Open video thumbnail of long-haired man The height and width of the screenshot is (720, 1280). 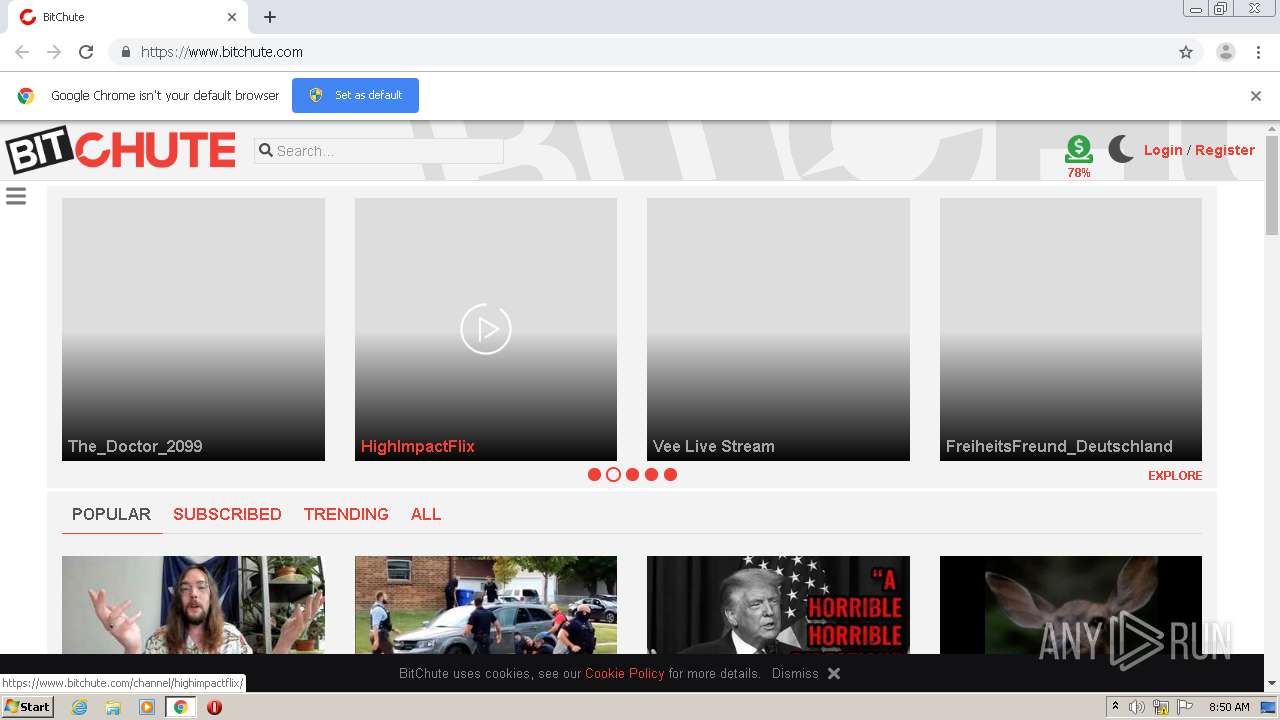(x=193, y=605)
